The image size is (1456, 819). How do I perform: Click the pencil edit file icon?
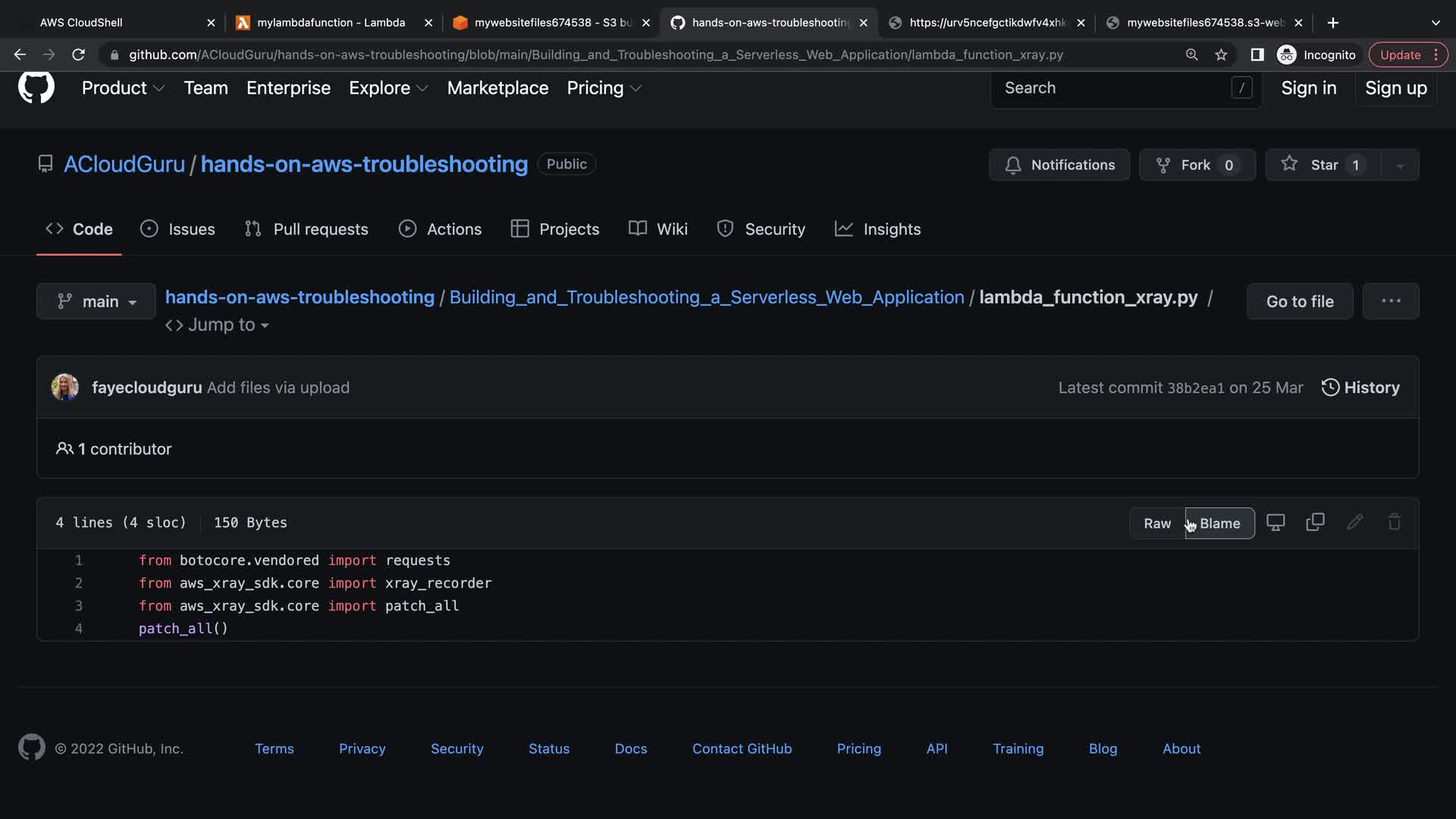(x=1354, y=522)
